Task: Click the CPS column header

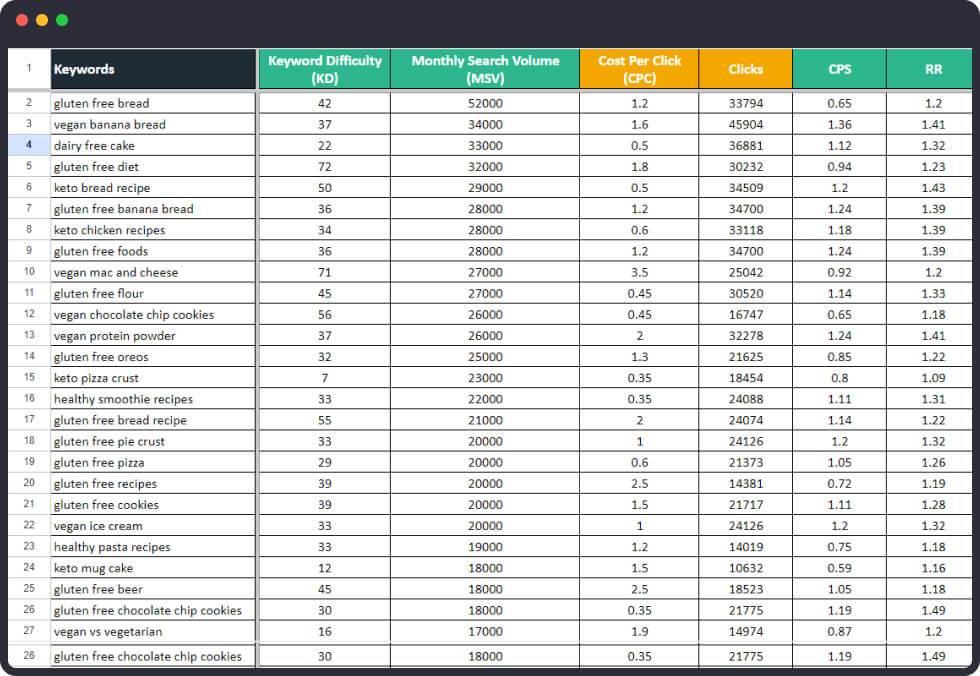Action: (x=839, y=69)
